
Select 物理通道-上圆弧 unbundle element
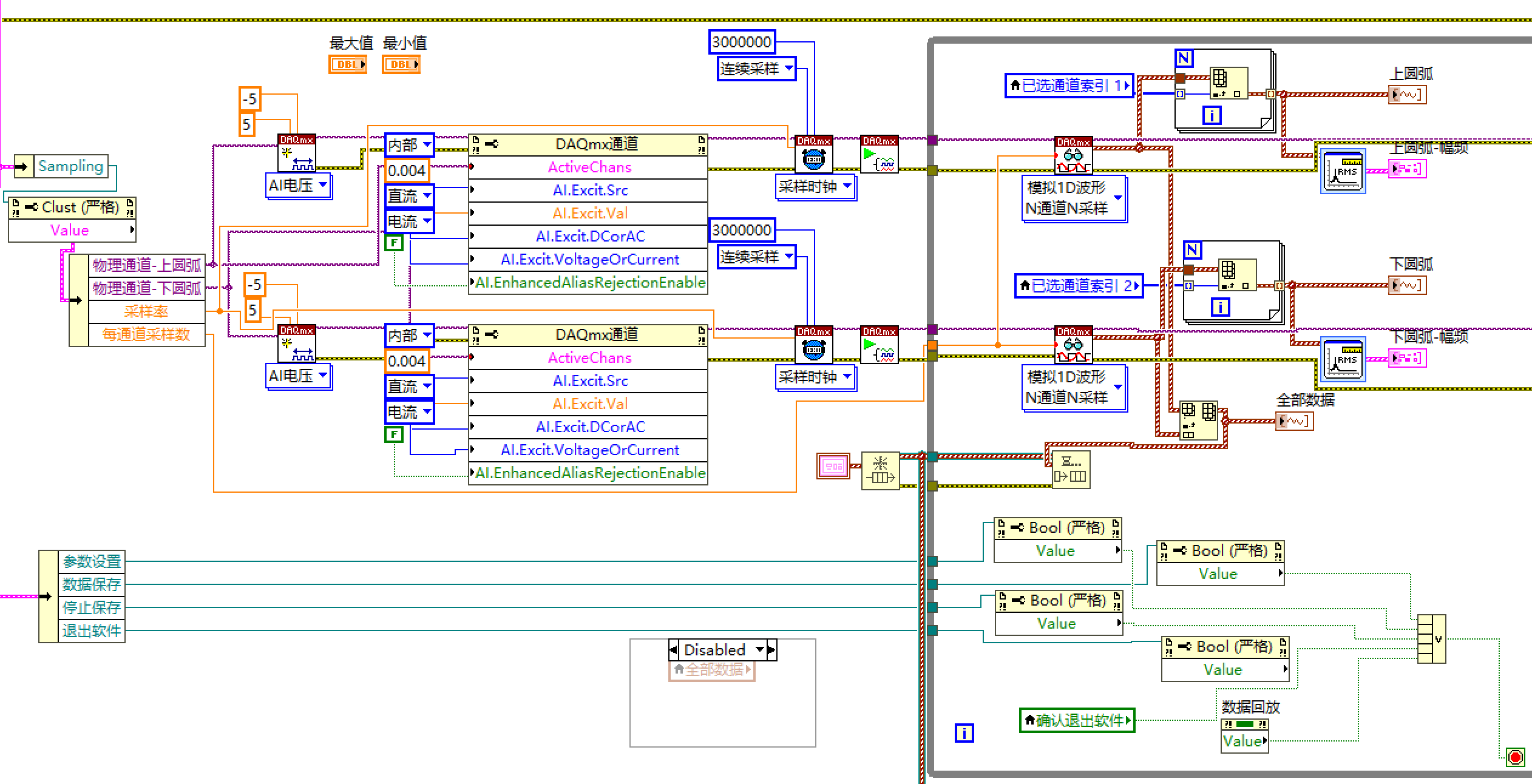point(146,265)
